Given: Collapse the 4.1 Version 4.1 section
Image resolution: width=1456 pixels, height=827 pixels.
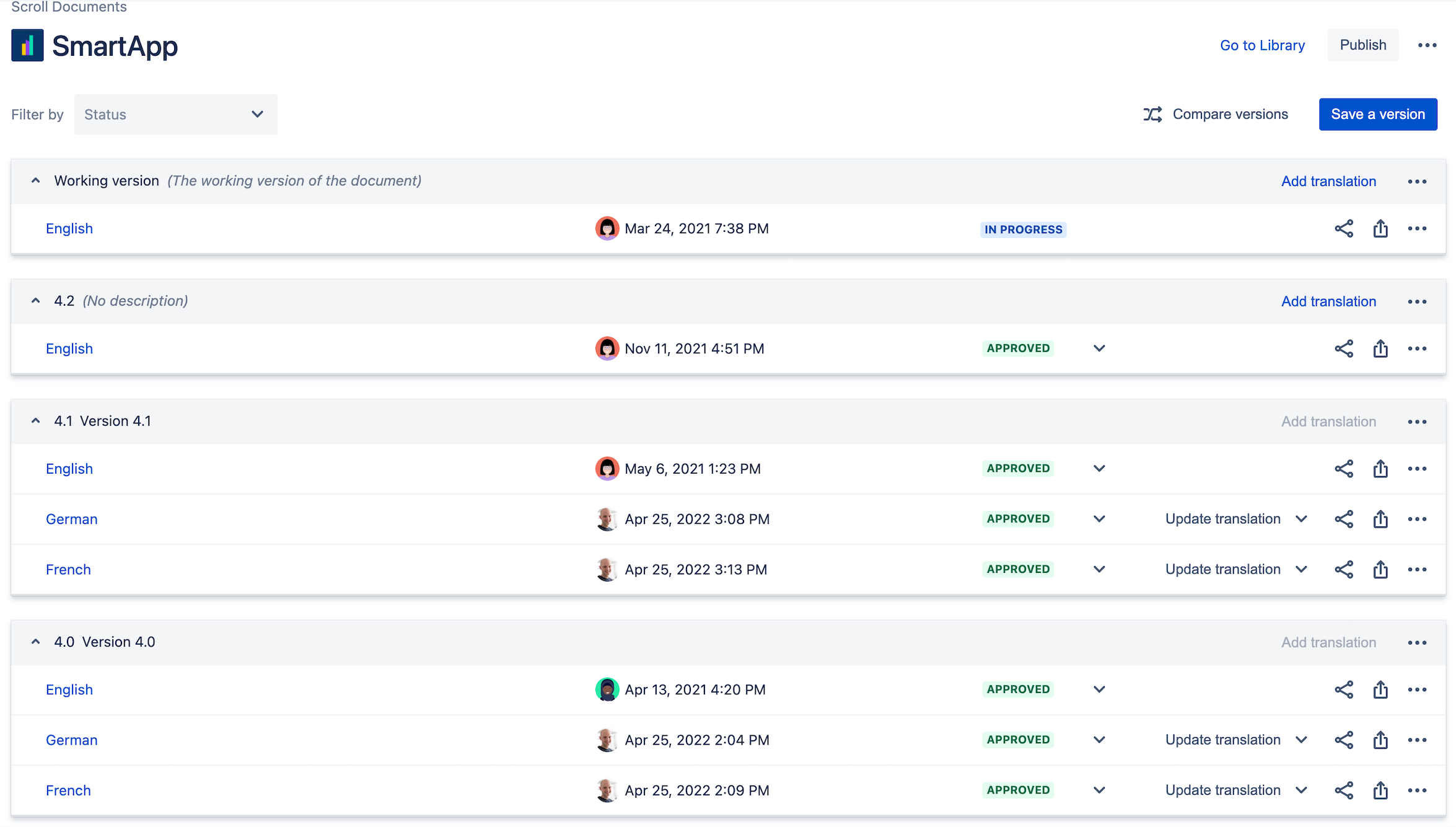Looking at the screenshot, I should pyautogui.click(x=36, y=422).
